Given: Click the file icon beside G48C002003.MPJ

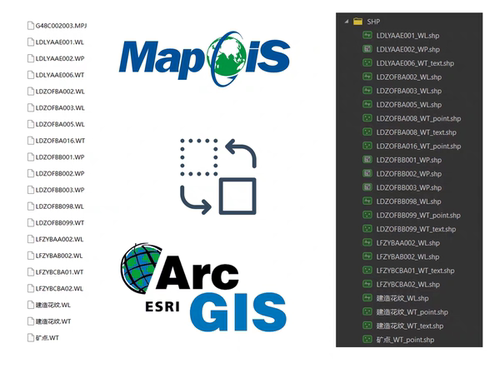Looking at the screenshot, I should click(x=30, y=25).
